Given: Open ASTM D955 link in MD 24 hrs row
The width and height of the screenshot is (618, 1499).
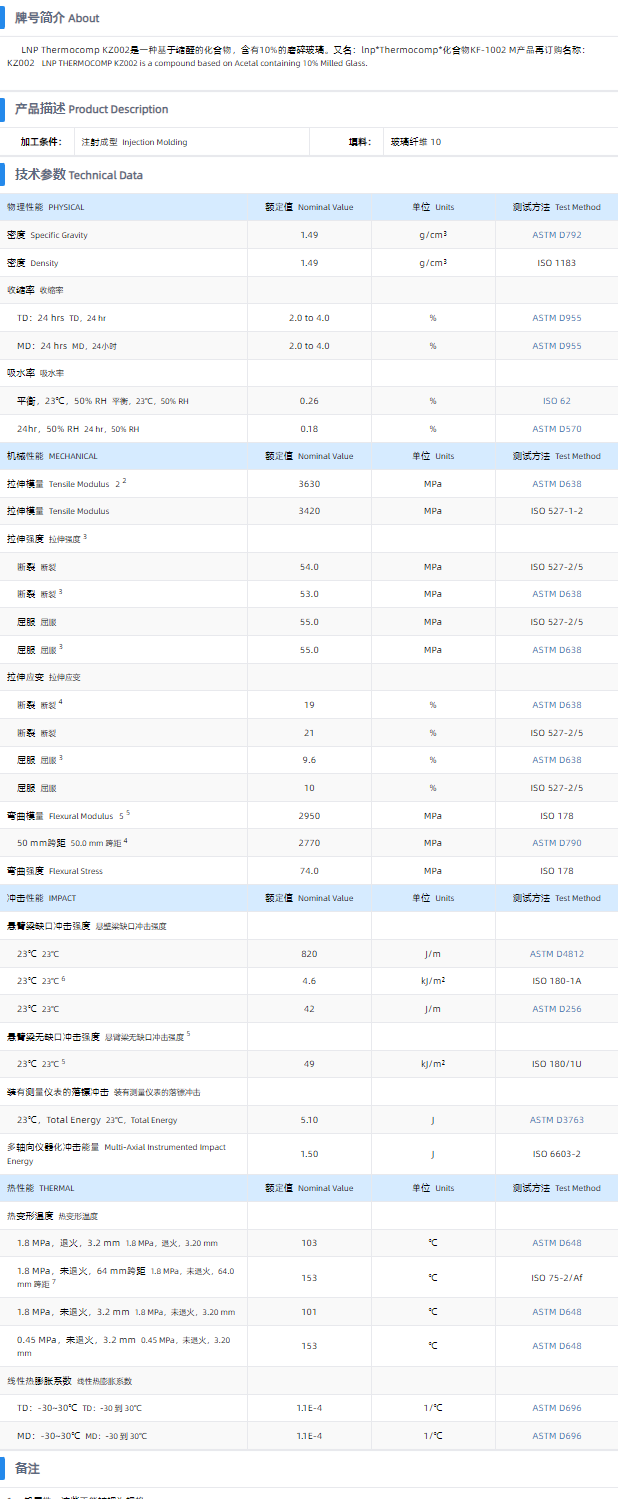Looking at the screenshot, I should 556,346.
